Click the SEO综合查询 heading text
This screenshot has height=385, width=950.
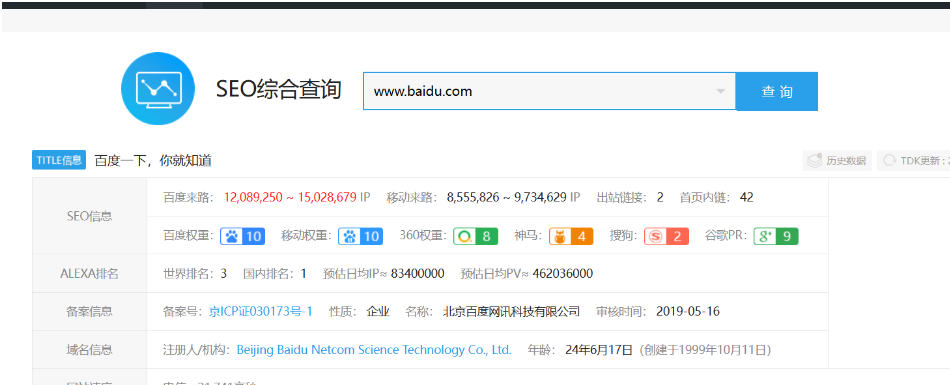click(x=279, y=89)
